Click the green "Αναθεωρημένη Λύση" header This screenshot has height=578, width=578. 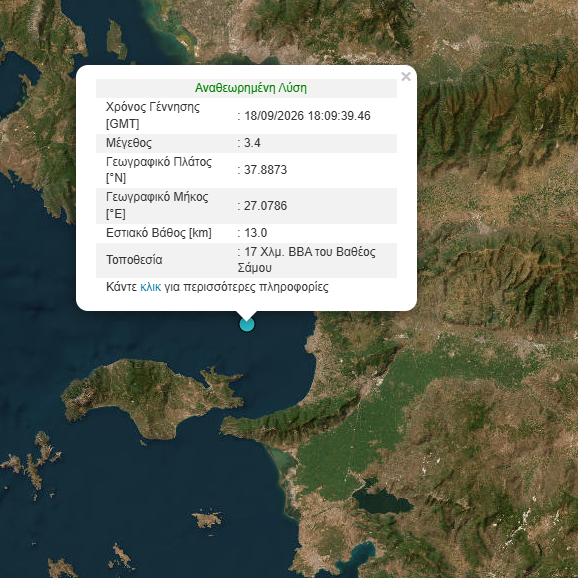tap(251, 88)
